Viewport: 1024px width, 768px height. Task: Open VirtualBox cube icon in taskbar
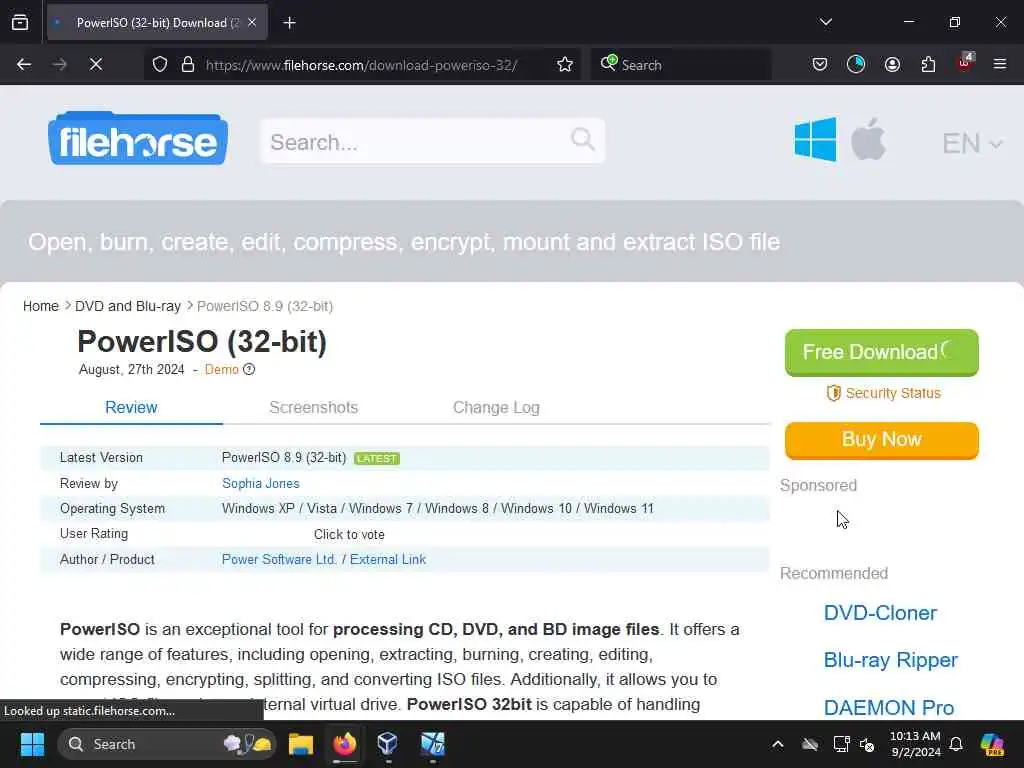(388, 743)
